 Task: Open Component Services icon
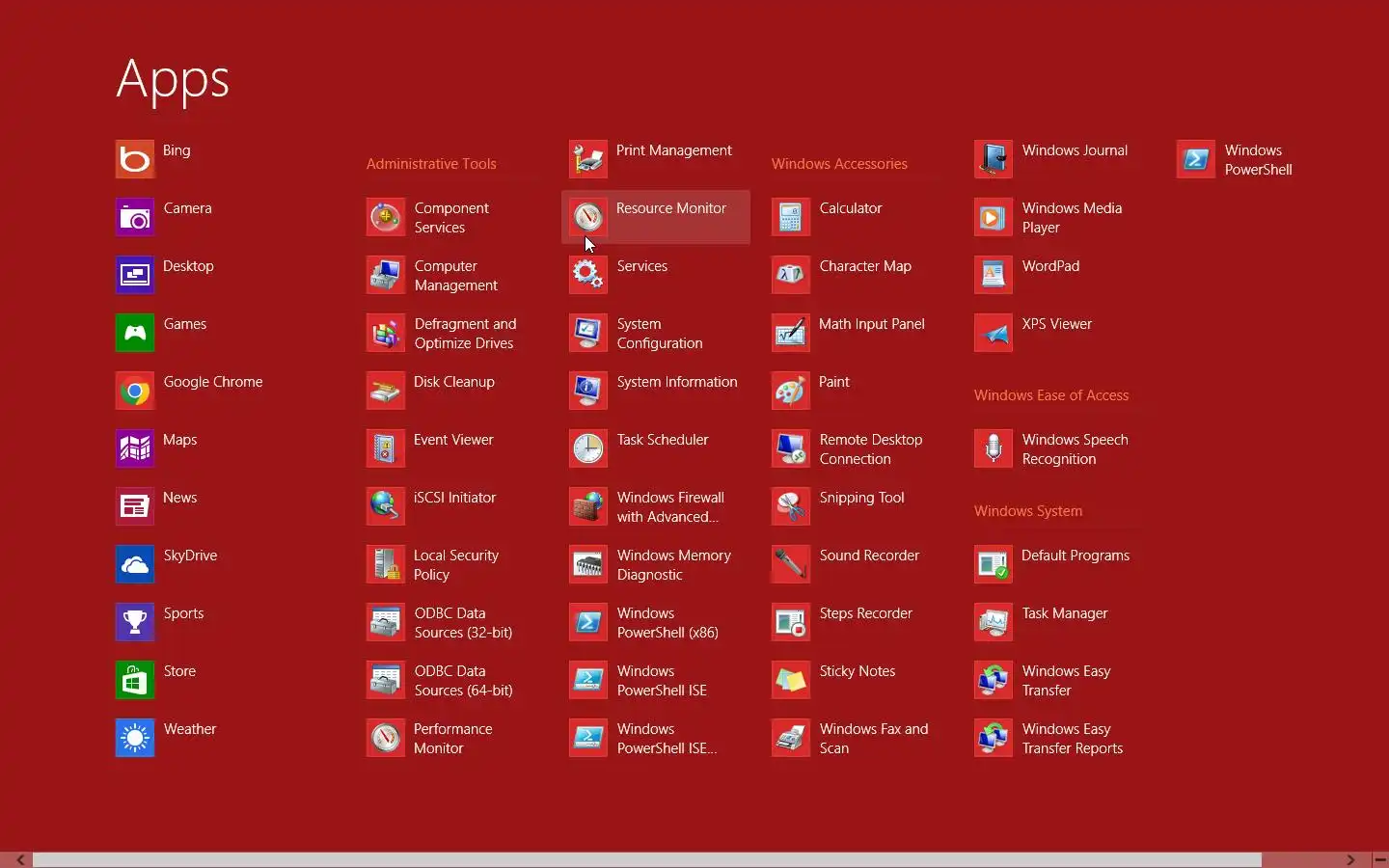point(386,217)
